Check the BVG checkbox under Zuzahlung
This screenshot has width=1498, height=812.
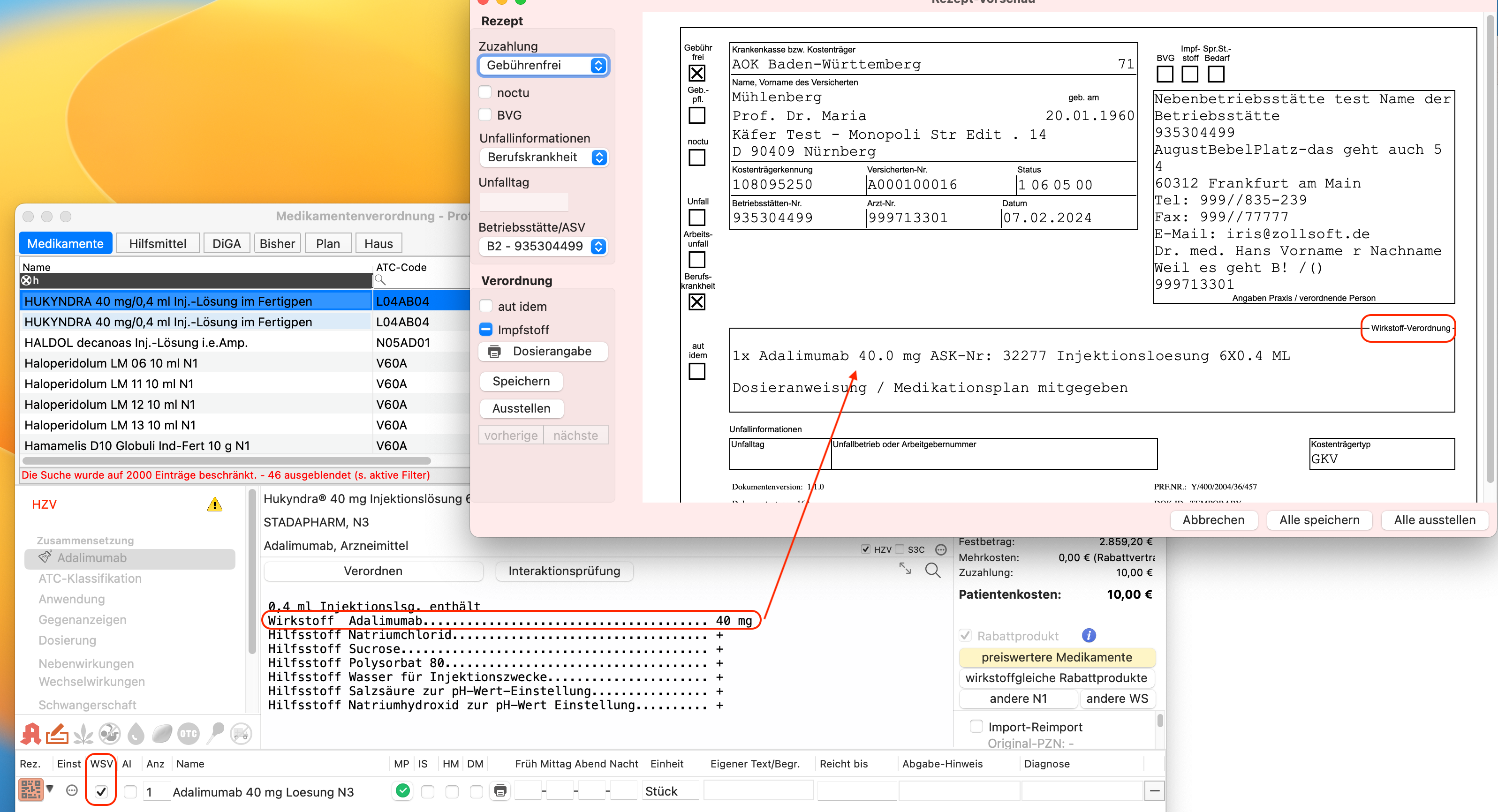pyautogui.click(x=485, y=114)
